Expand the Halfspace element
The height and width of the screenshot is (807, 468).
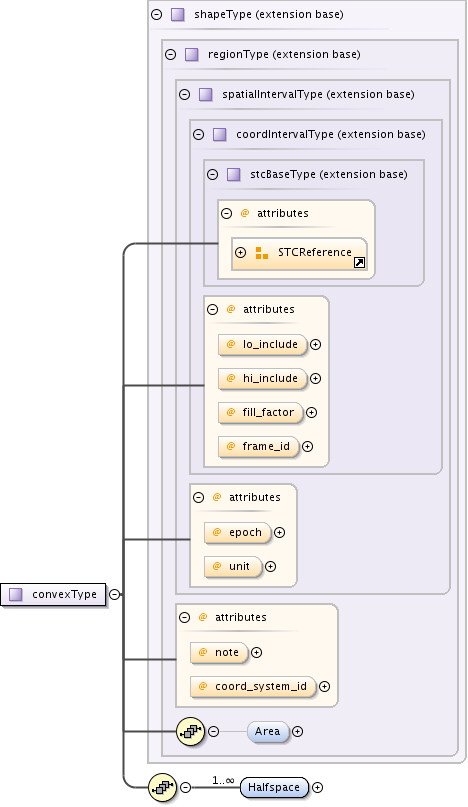318,787
